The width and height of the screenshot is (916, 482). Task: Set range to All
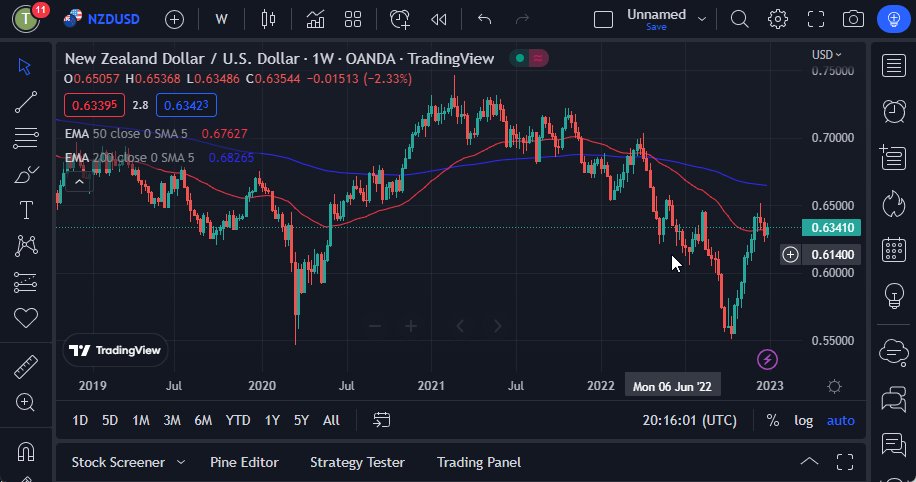[331, 420]
